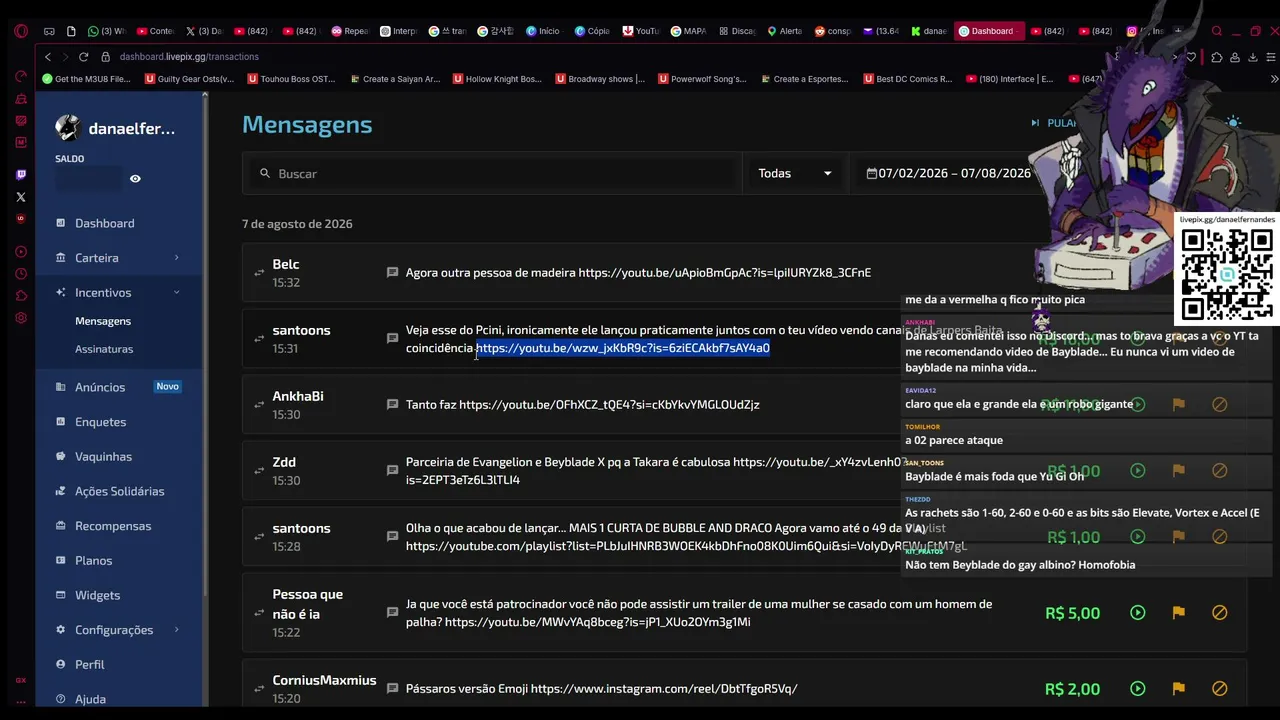Click the Enquetes poll icon
Screen dimensions: 1280x720
pyautogui.click(x=61, y=422)
